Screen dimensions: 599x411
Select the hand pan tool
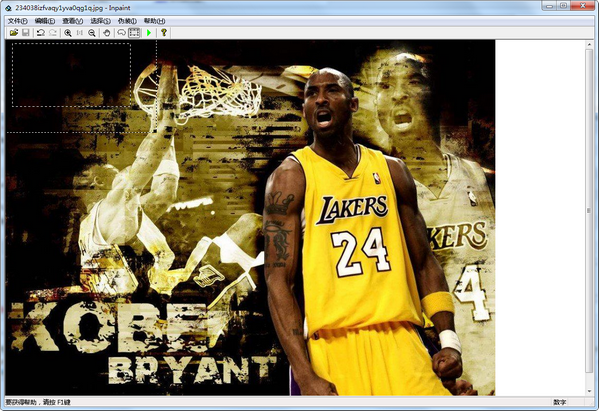[107, 33]
